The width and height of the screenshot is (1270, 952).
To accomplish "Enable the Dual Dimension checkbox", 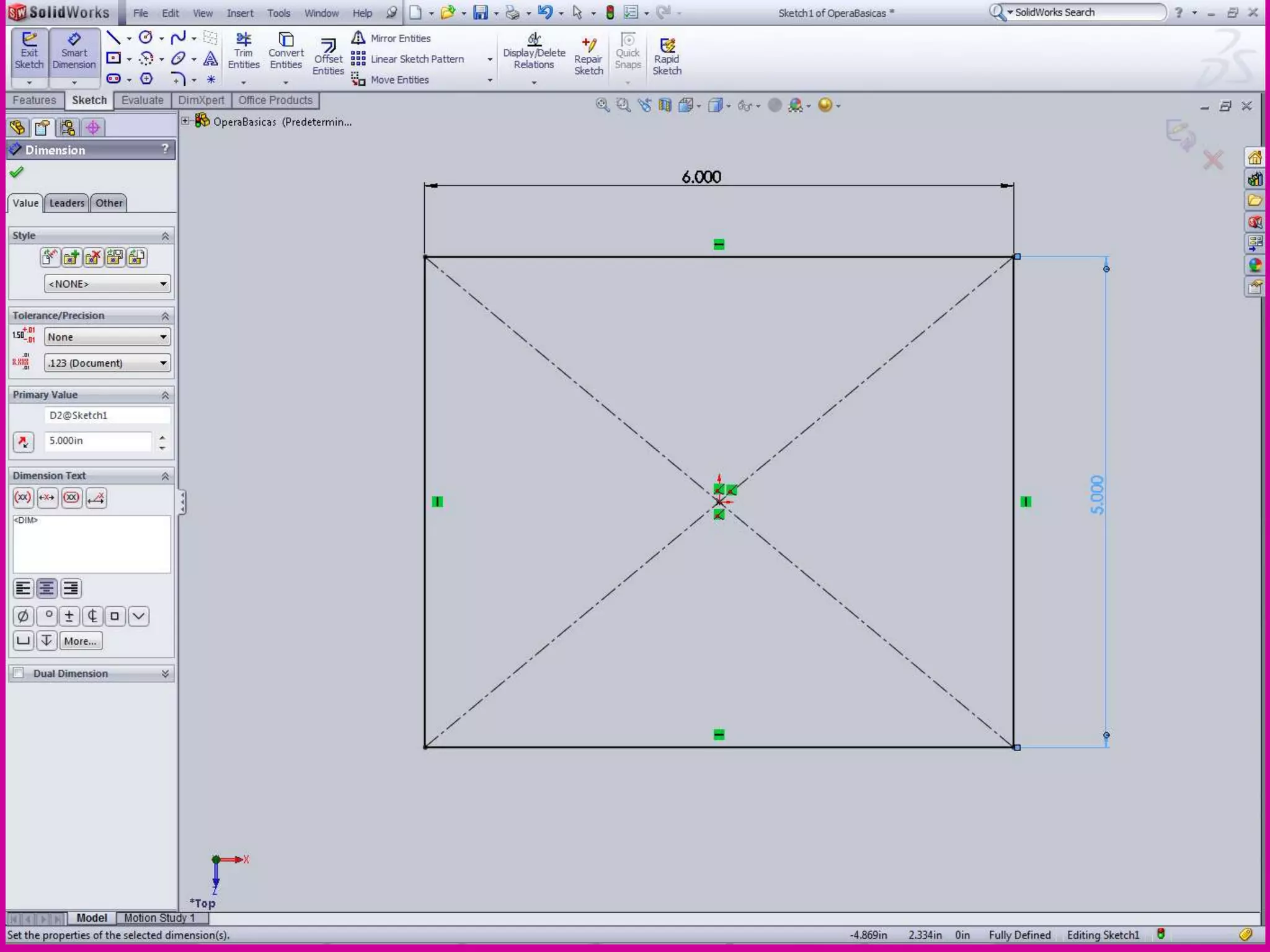I will point(19,673).
